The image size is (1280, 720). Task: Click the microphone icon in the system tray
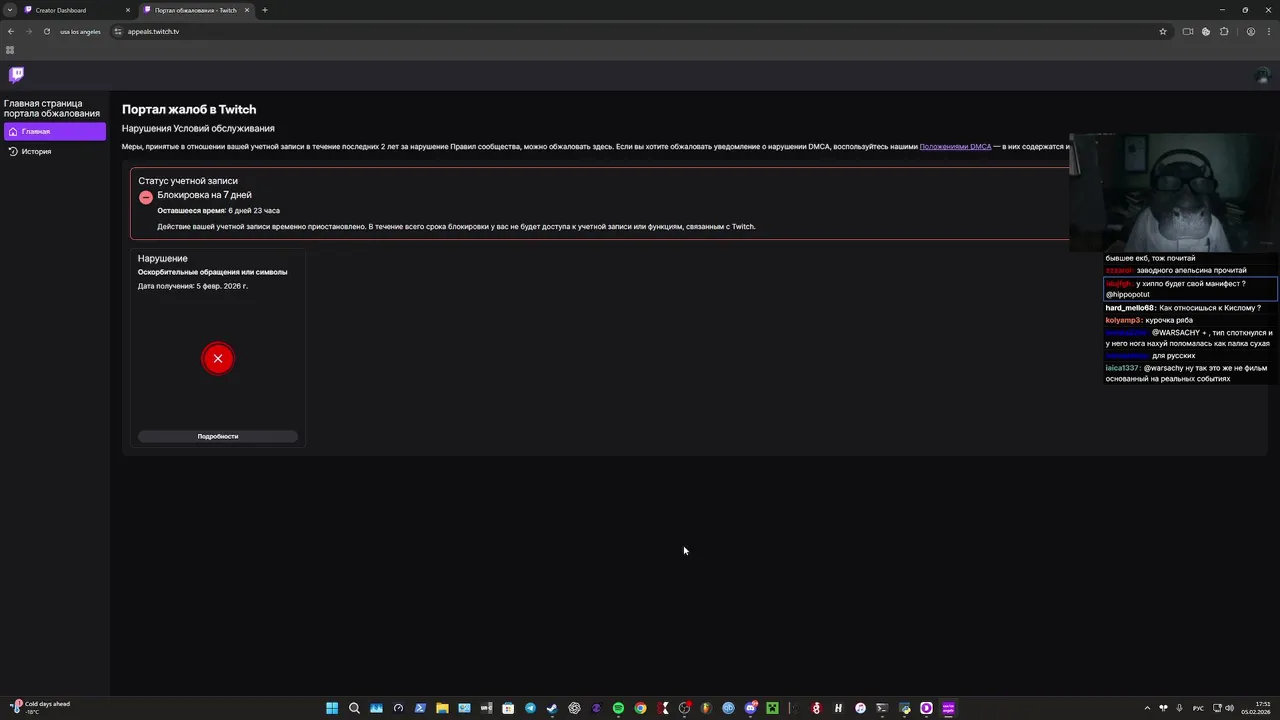click(x=1180, y=708)
